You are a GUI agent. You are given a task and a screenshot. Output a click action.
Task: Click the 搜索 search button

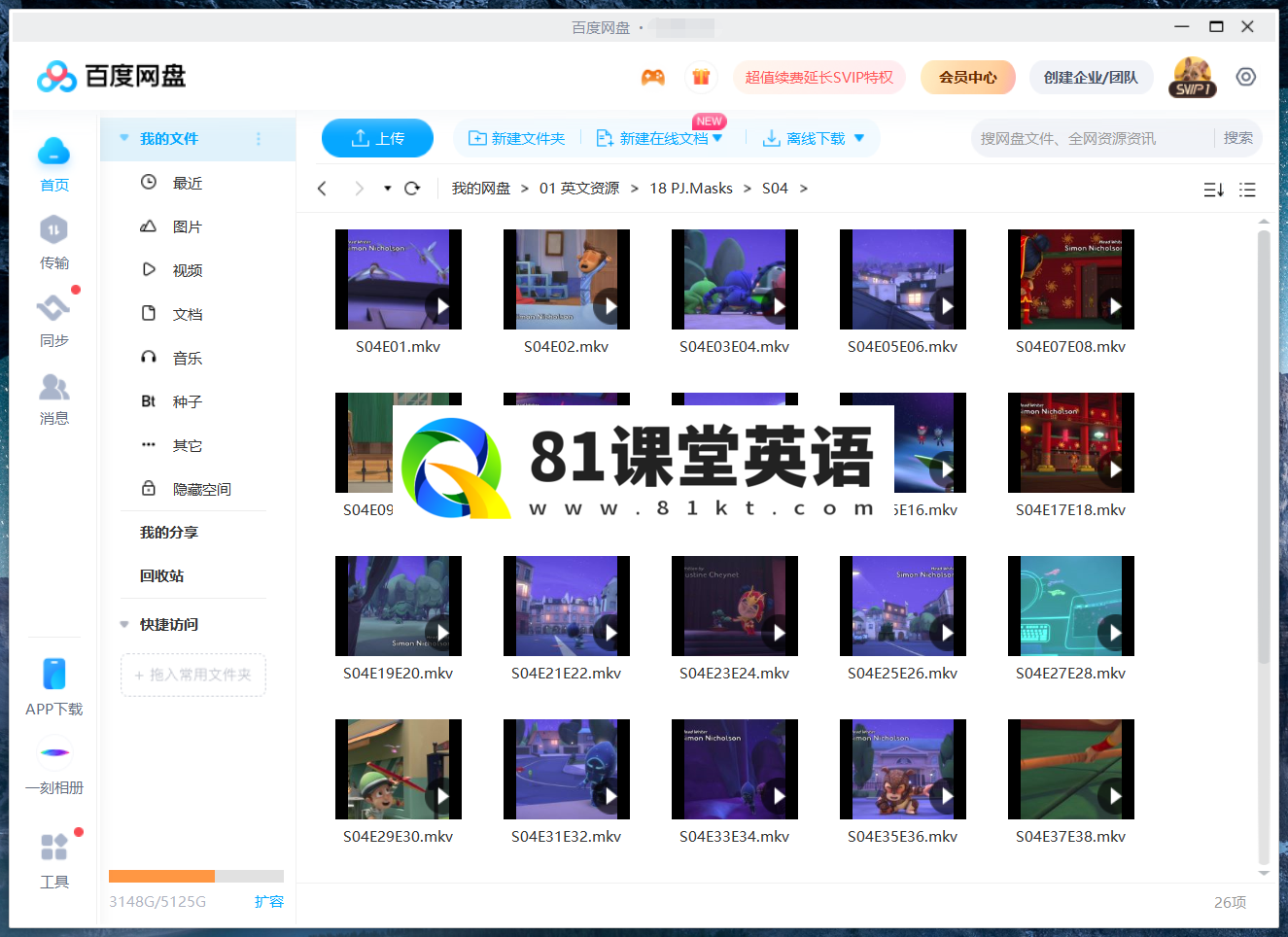click(1237, 138)
